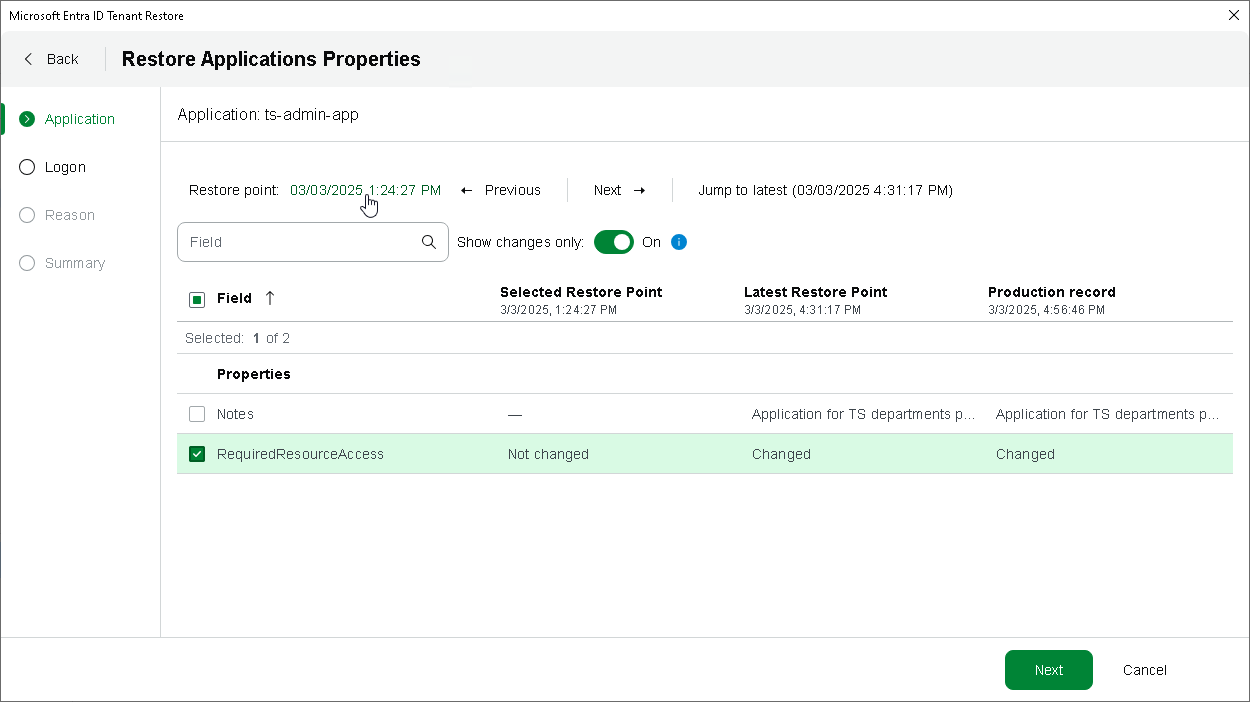Image resolution: width=1250 pixels, height=702 pixels.
Task: Click the Next right arrow icon
Action: [640, 190]
